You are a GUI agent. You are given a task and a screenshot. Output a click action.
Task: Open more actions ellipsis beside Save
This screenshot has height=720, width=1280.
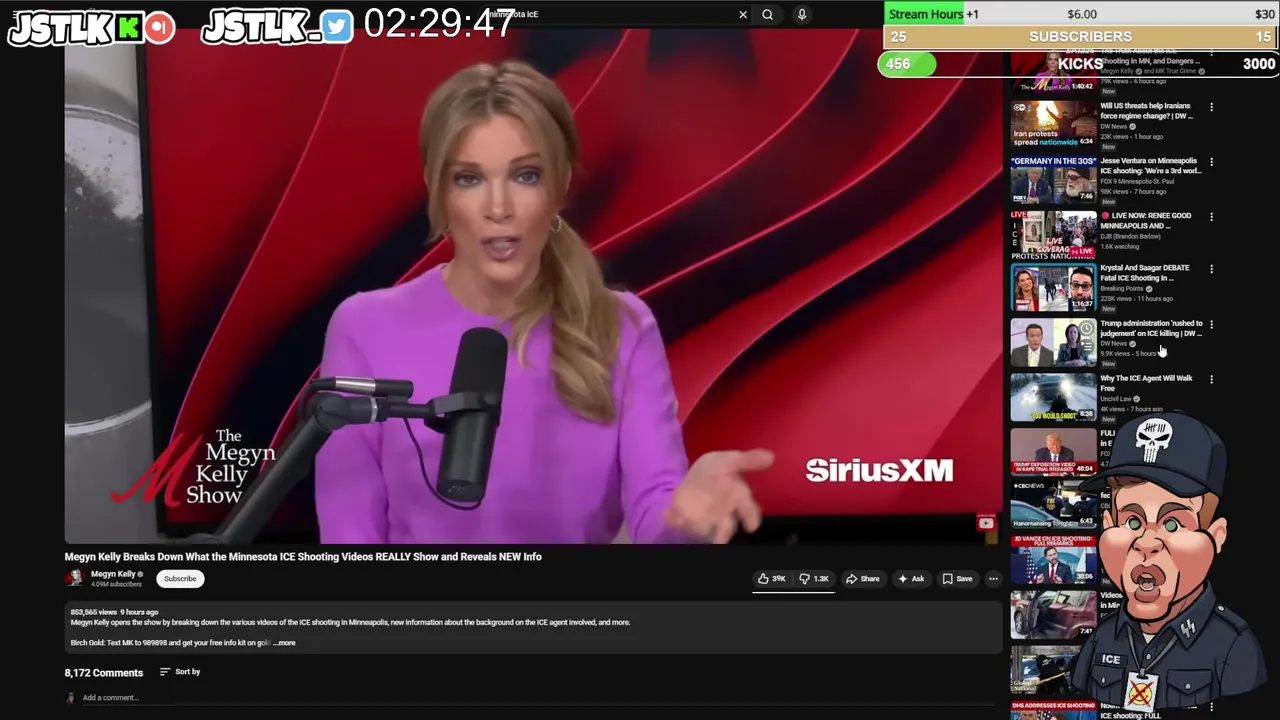[x=993, y=578]
